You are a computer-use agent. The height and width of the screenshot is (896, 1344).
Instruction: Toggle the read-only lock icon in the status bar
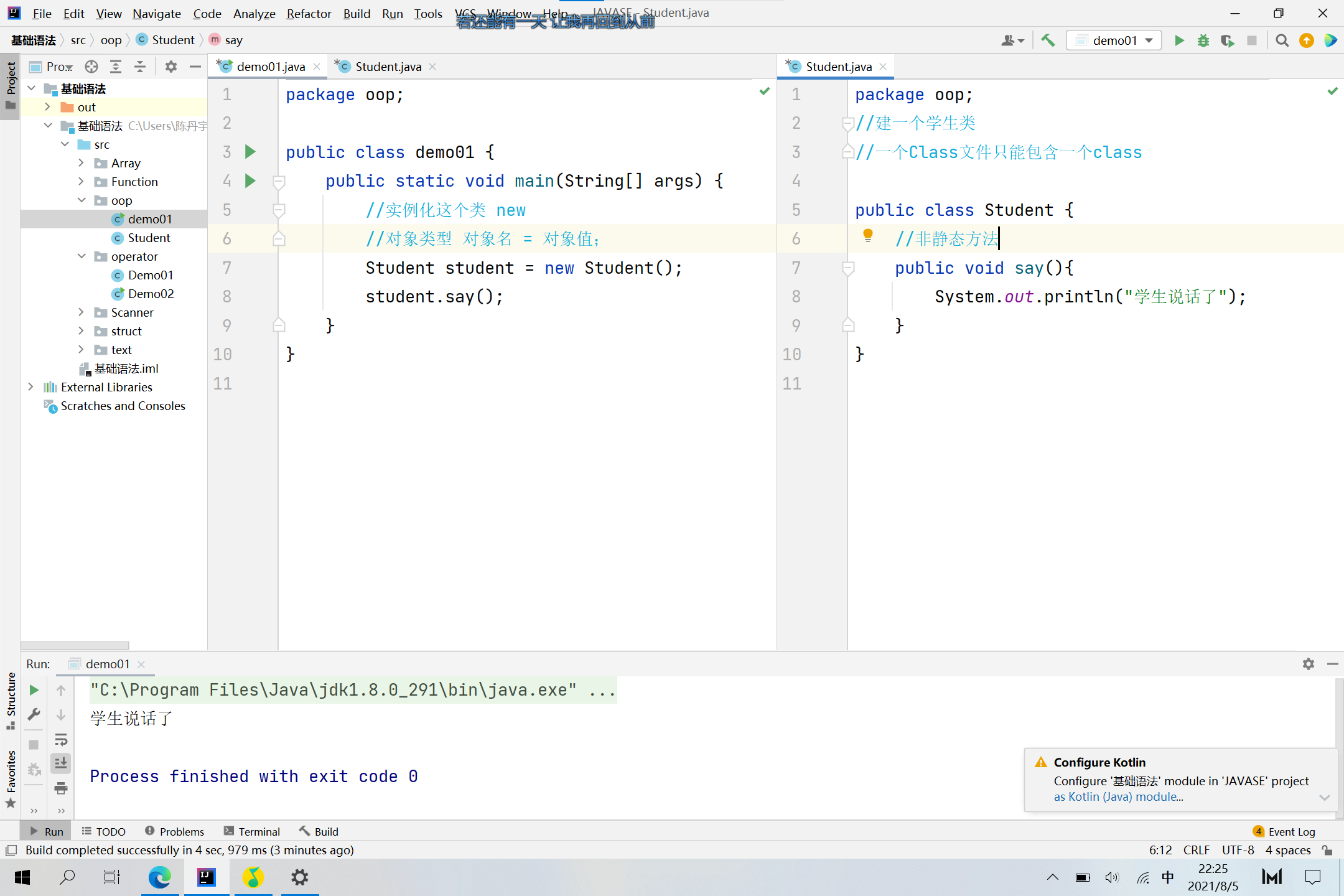[1327, 850]
